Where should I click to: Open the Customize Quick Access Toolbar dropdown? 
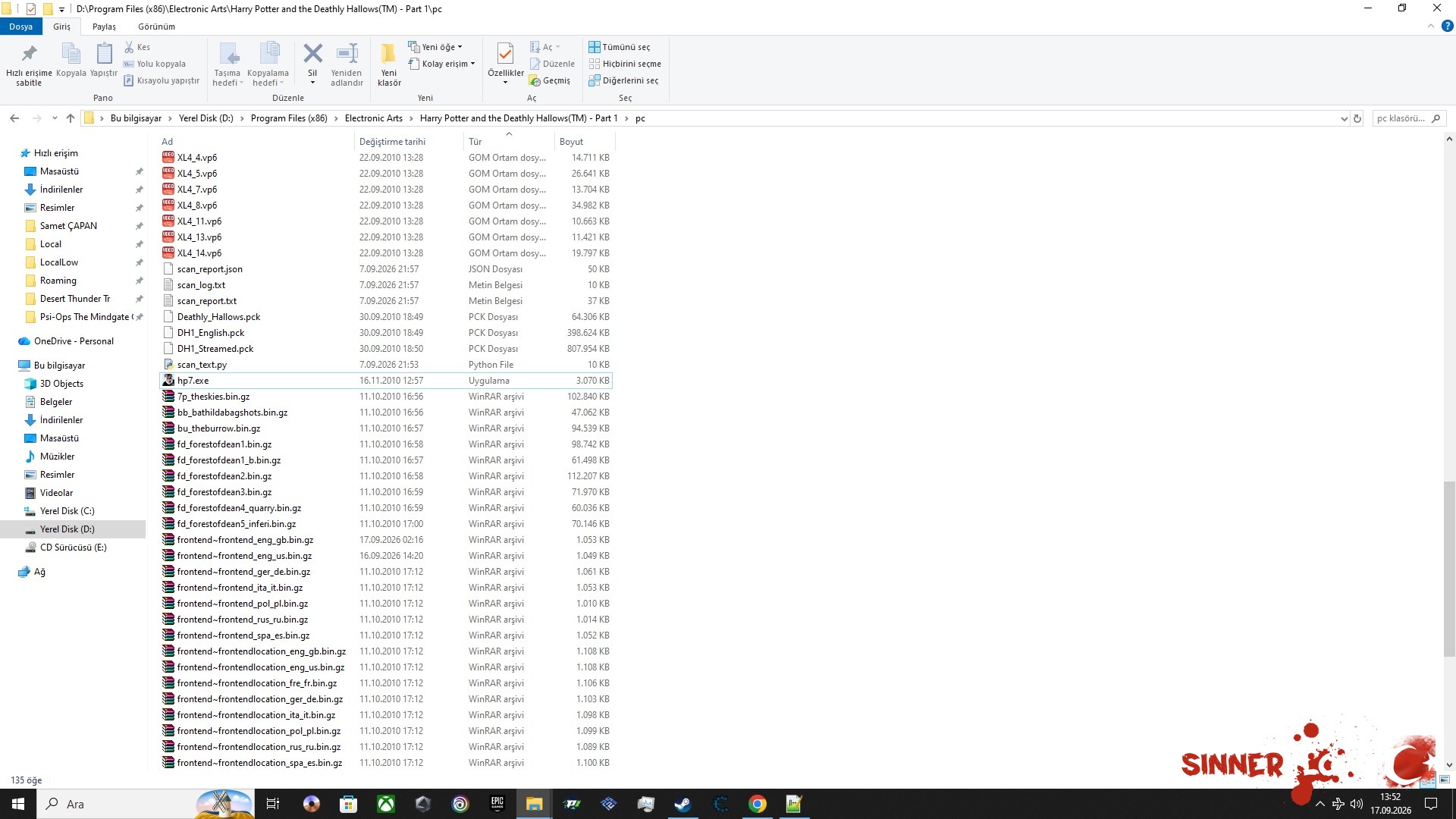click(61, 10)
